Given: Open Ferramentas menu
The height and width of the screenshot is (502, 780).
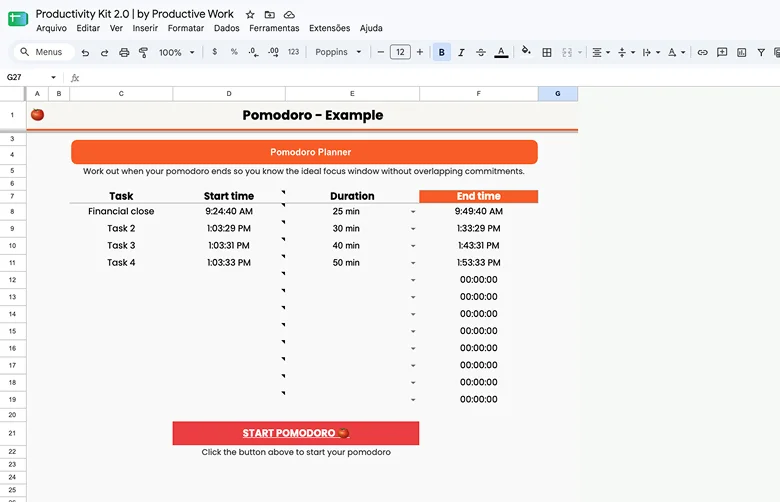Looking at the screenshot, I should [274, 28].
